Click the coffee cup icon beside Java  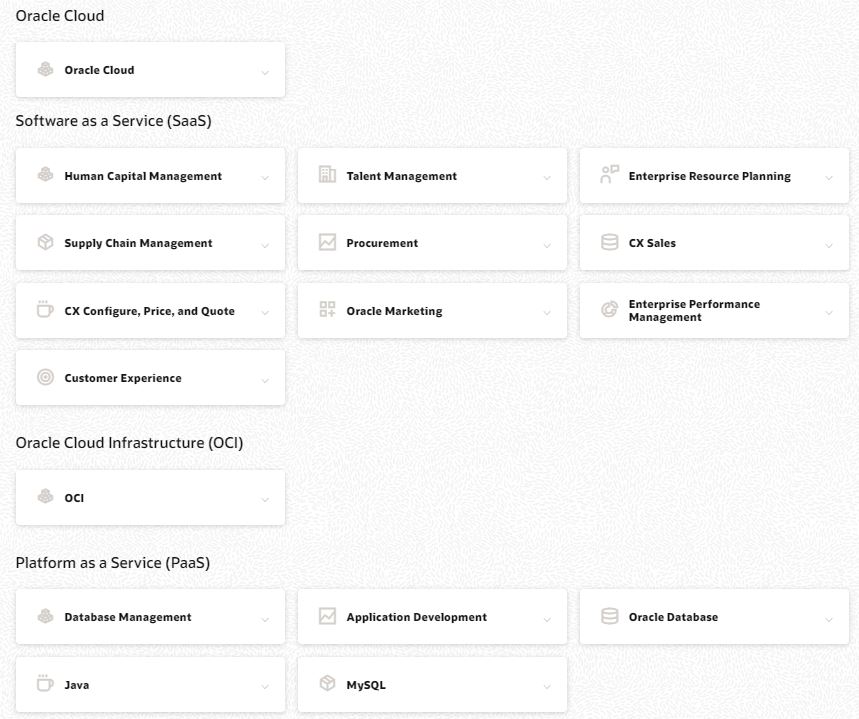(45, 683)
